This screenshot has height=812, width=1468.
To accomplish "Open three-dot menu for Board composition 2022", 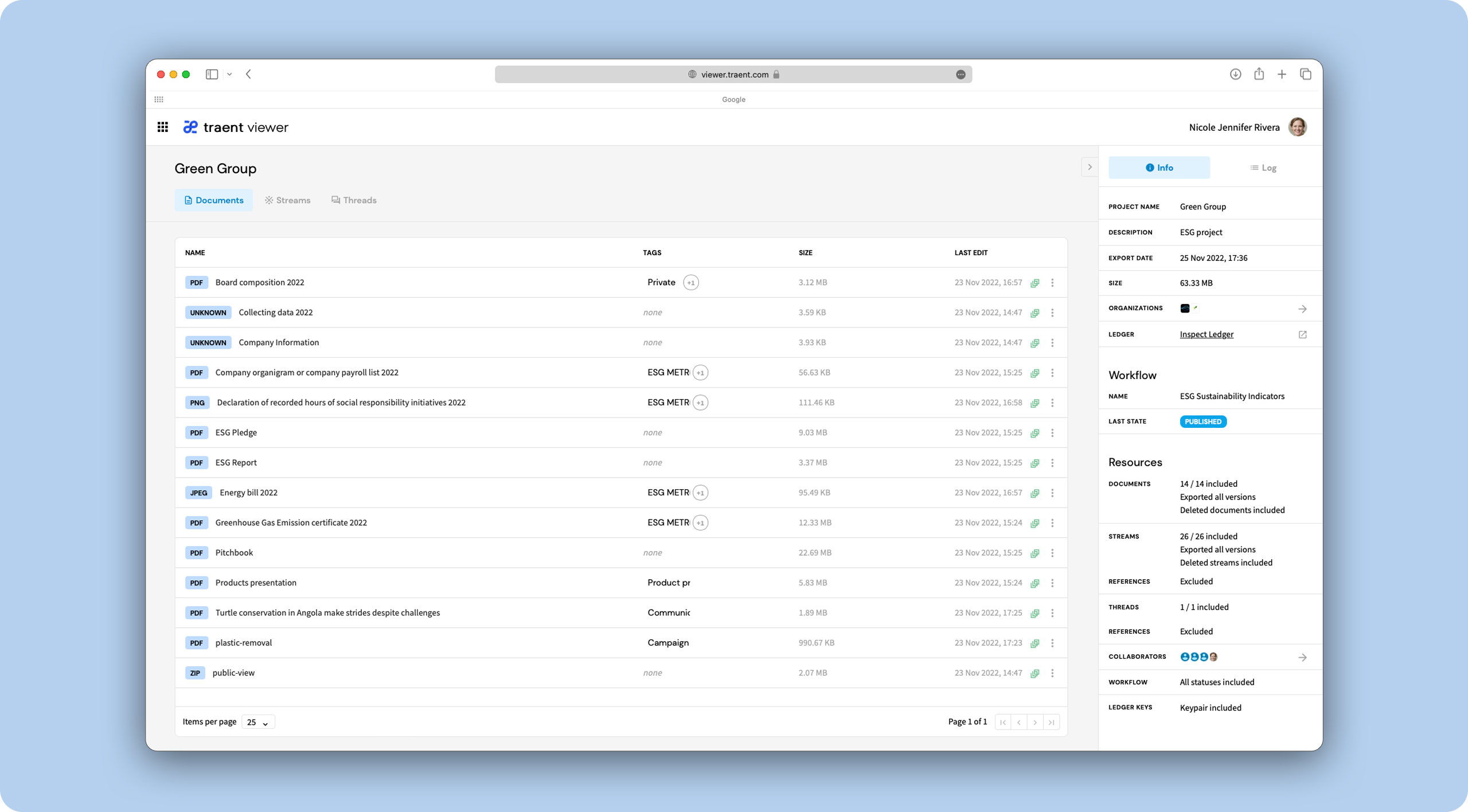I will 1052,283.
